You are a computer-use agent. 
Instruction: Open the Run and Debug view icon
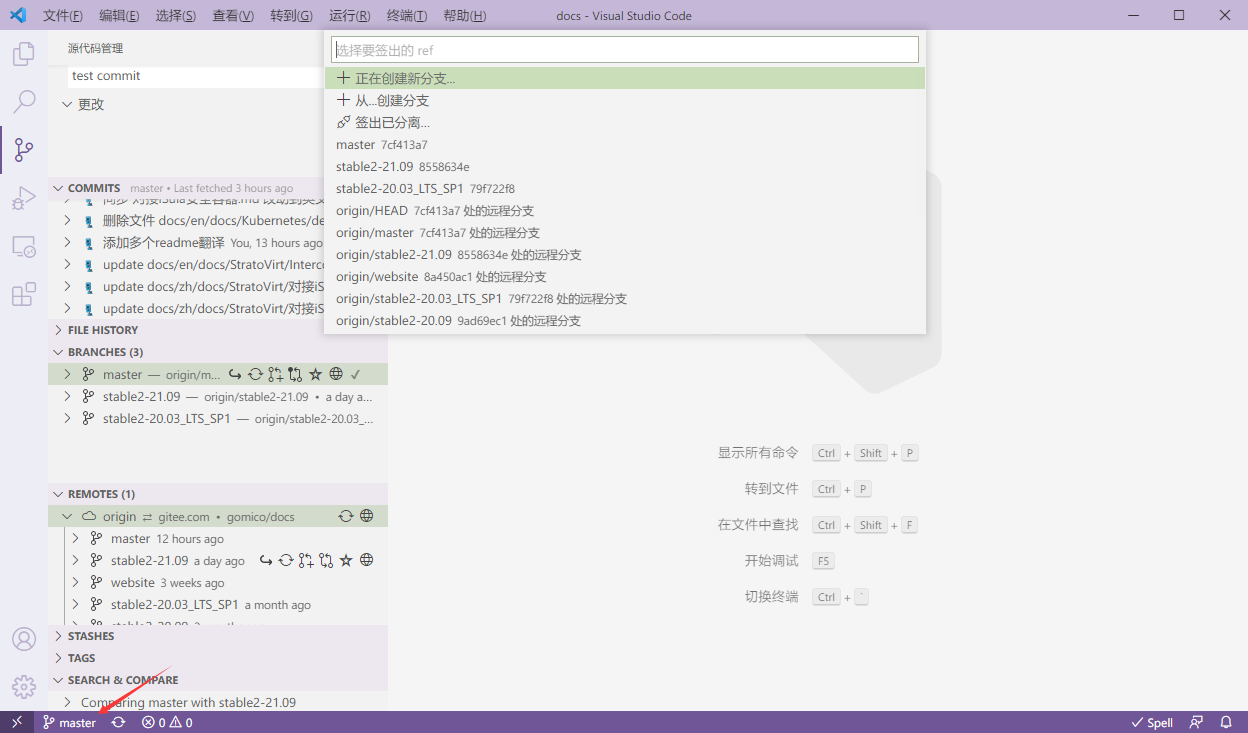click(23, 198)
